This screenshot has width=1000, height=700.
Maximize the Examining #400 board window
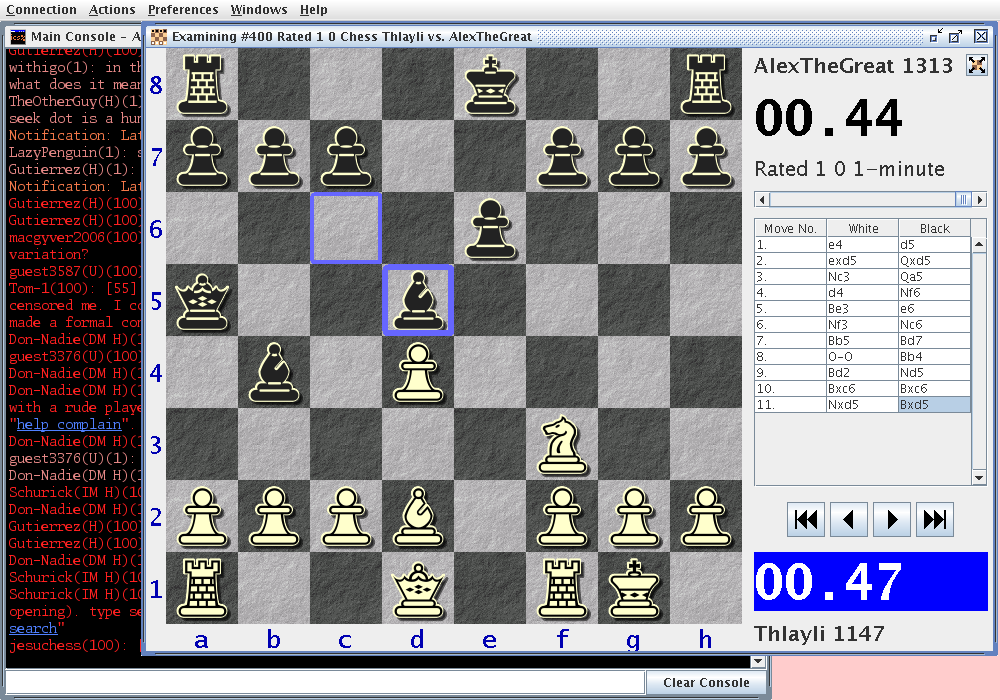[957, 37]
